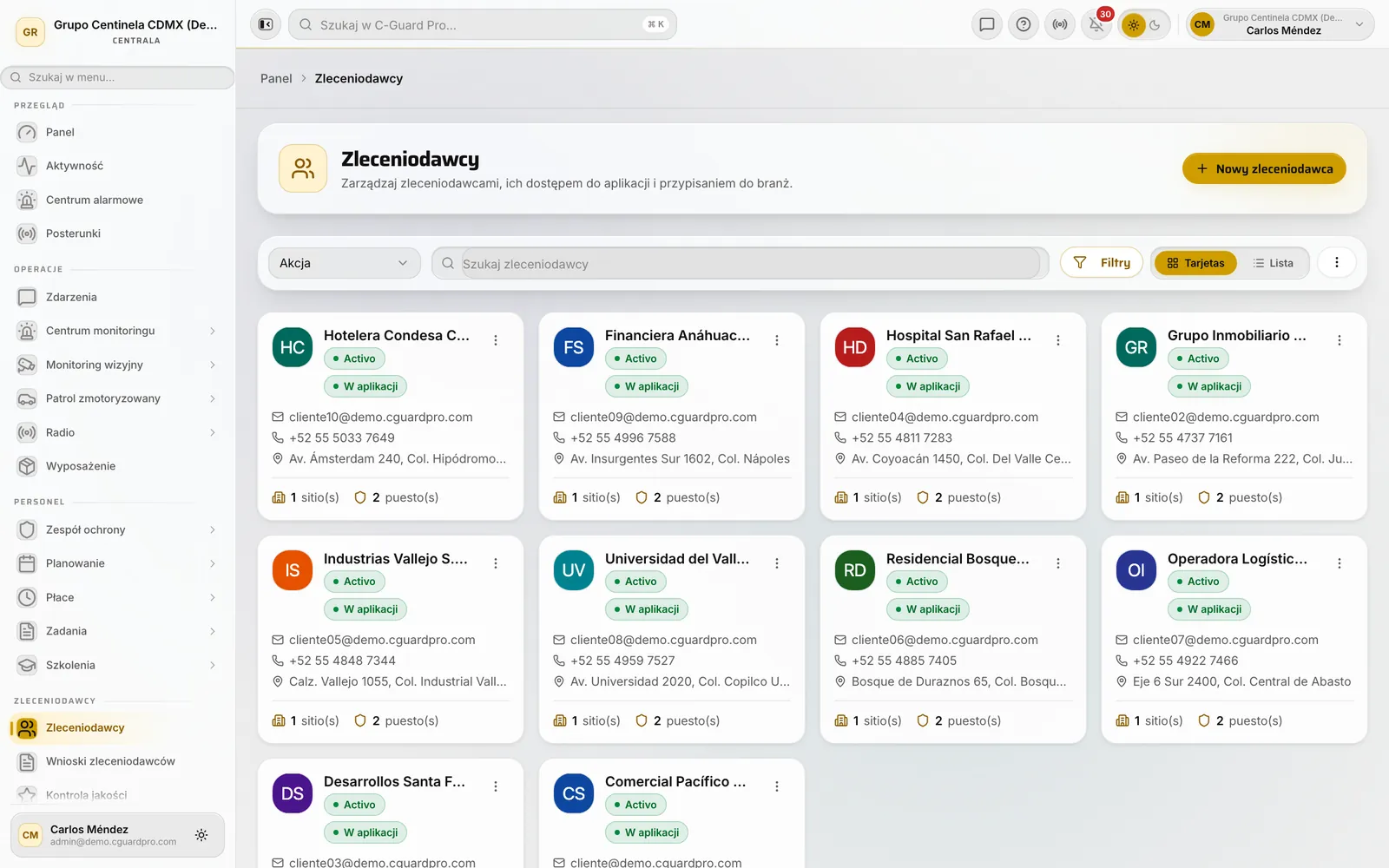Open options menu for Universidad del Valle card
This screenshot has width=1389, height=868.
point(777,563)
